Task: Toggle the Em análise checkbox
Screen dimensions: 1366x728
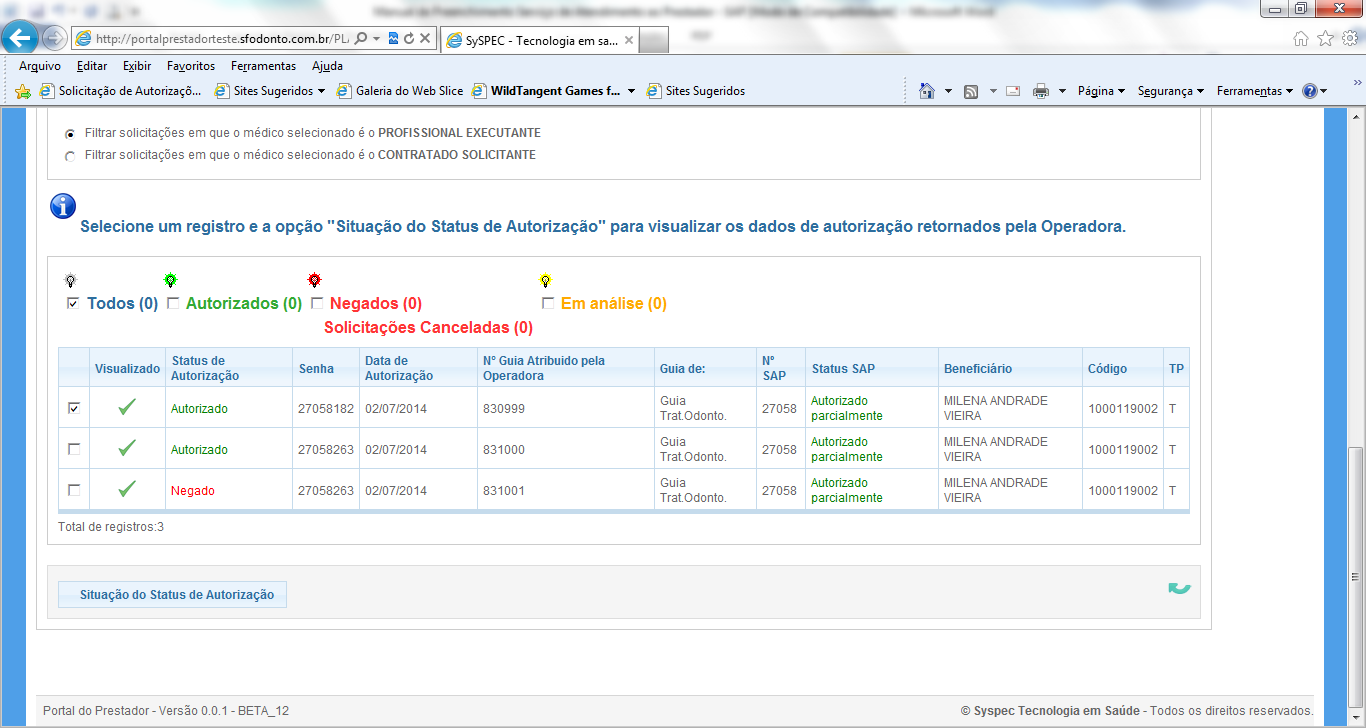Action: (x=548, y=303)
